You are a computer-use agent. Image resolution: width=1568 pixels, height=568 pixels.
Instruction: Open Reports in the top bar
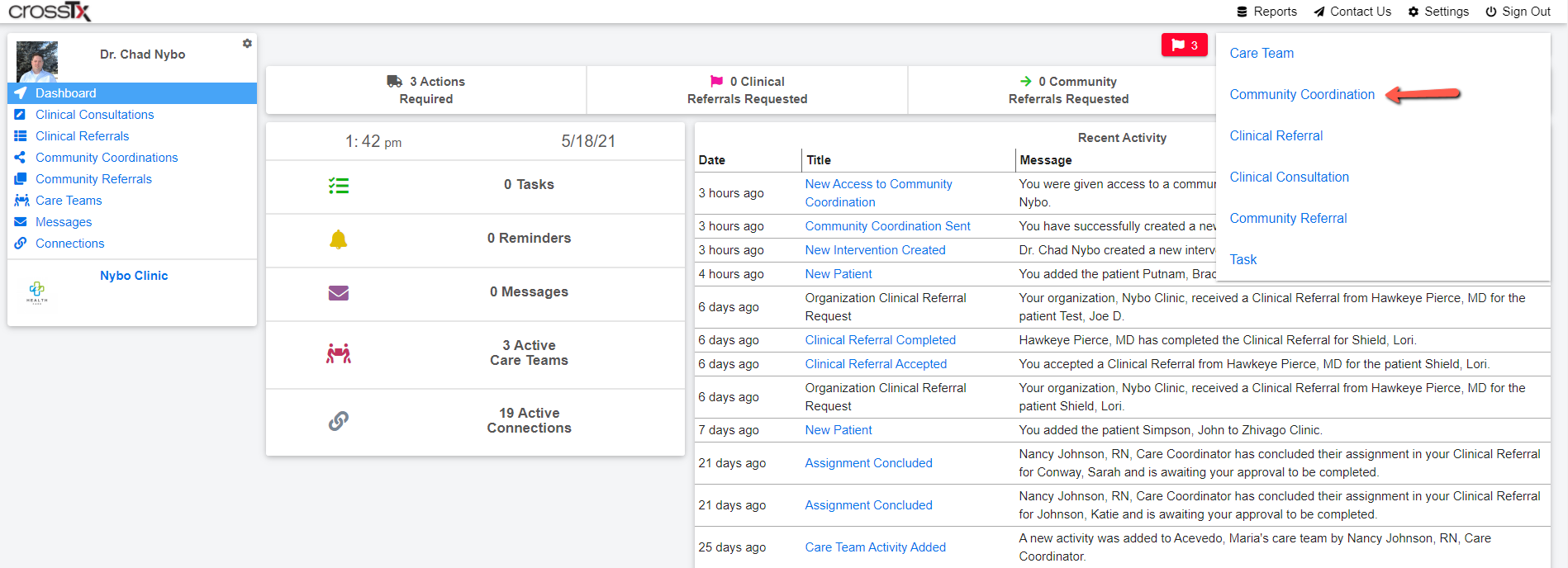[x=1266, y=12]
